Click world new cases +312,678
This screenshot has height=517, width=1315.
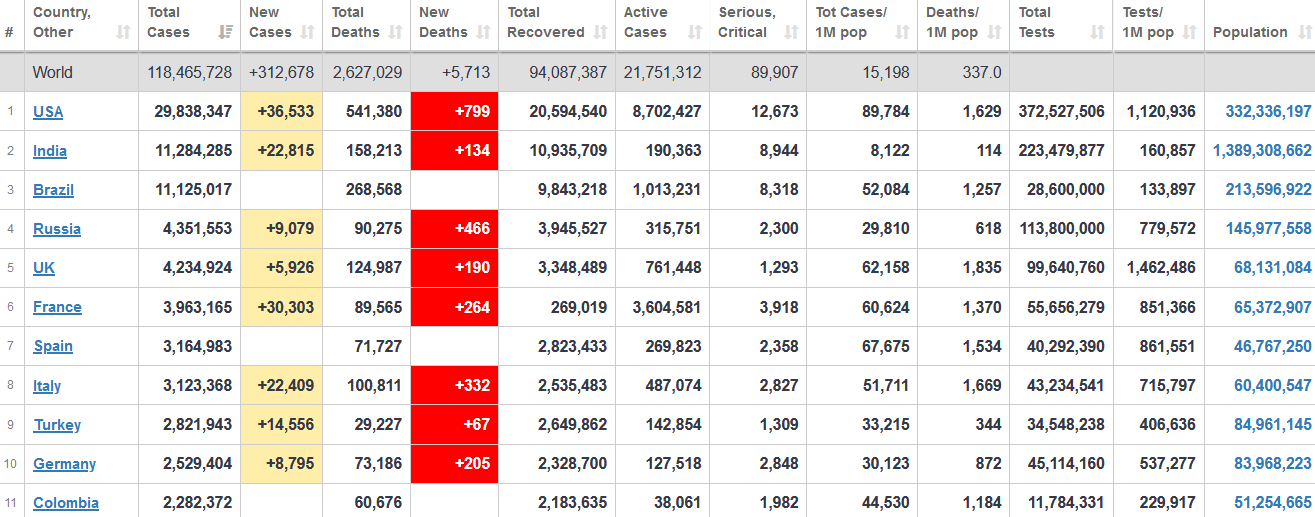click(281, 72)
